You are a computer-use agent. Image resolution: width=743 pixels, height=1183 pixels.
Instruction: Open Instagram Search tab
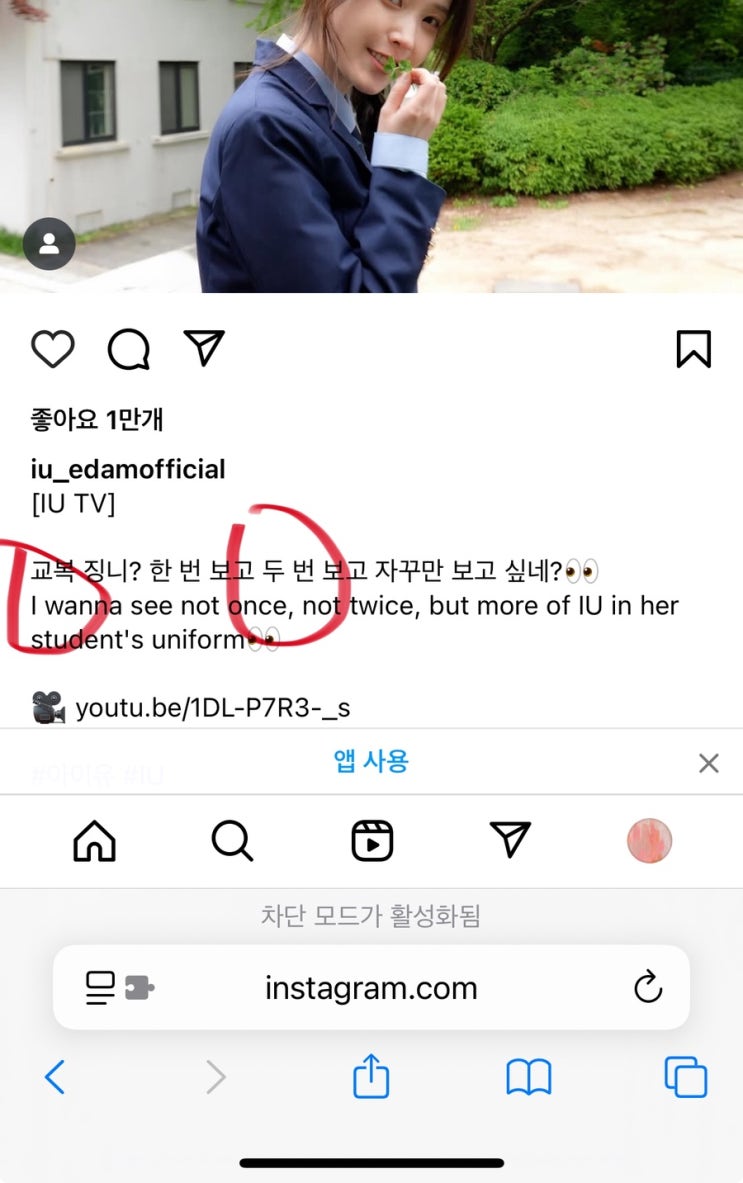point(232,840)
